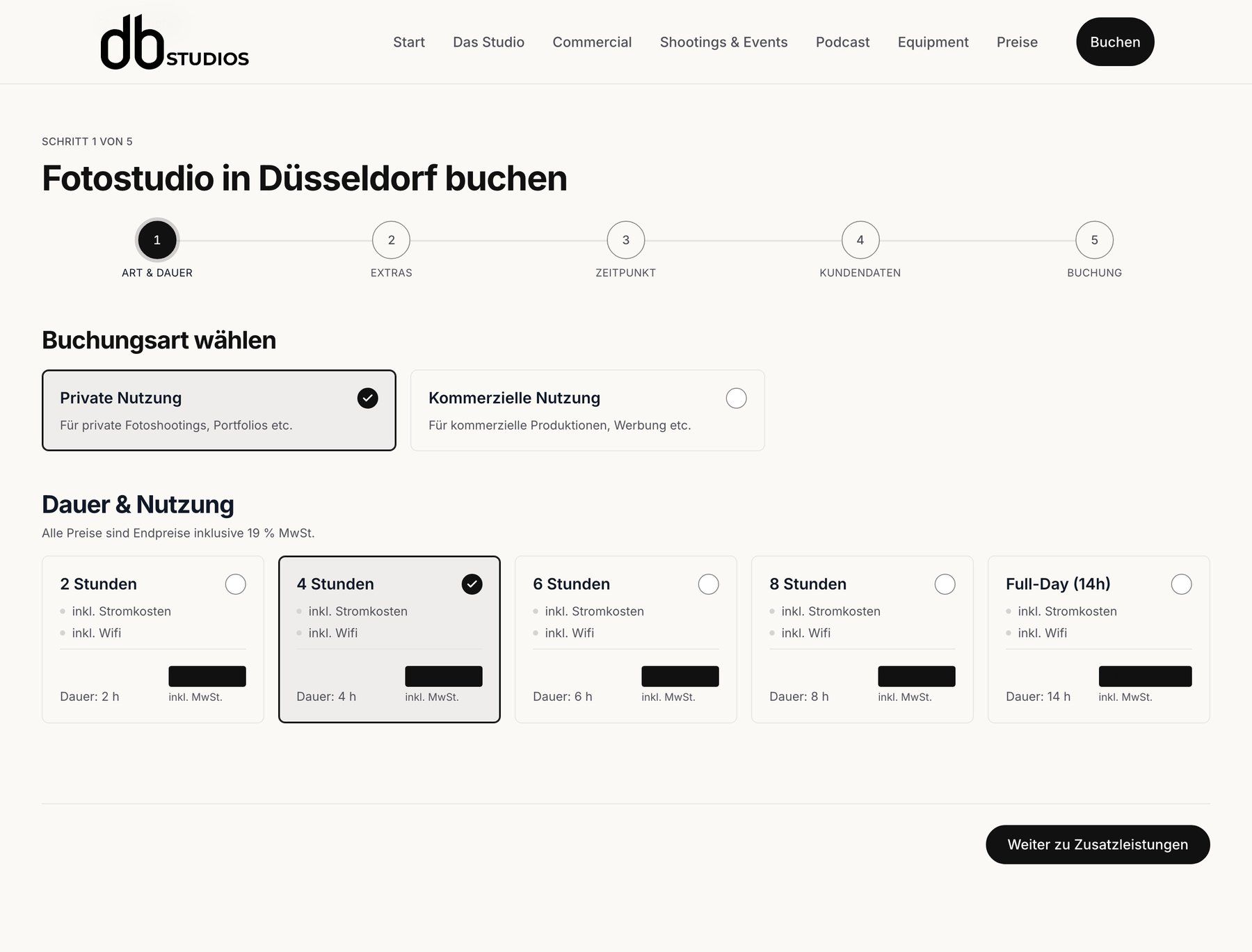Image resolution: width=1252 pixels, height=952 pixels.
Task: Toggle the 4 Stunden checkmark
Action: click(472, 584)
